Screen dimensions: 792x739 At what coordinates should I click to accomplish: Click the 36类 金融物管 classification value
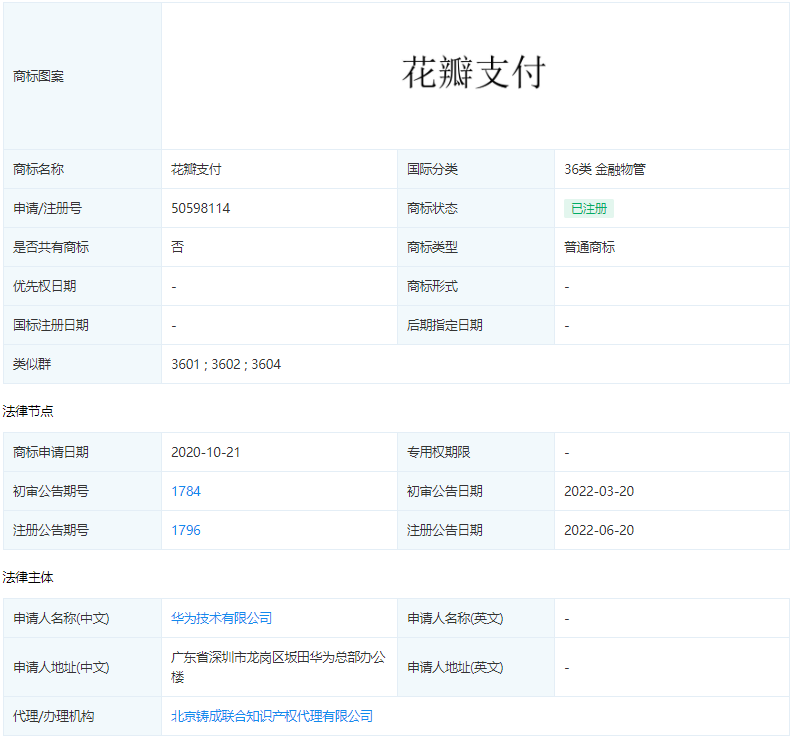pos(605,169)
